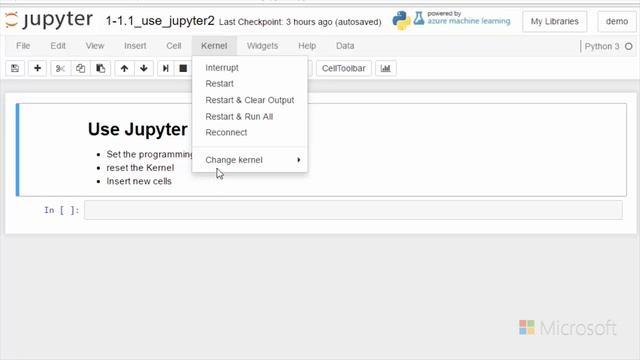
Task: Open My Libraries
Action: tap(554, 21)
